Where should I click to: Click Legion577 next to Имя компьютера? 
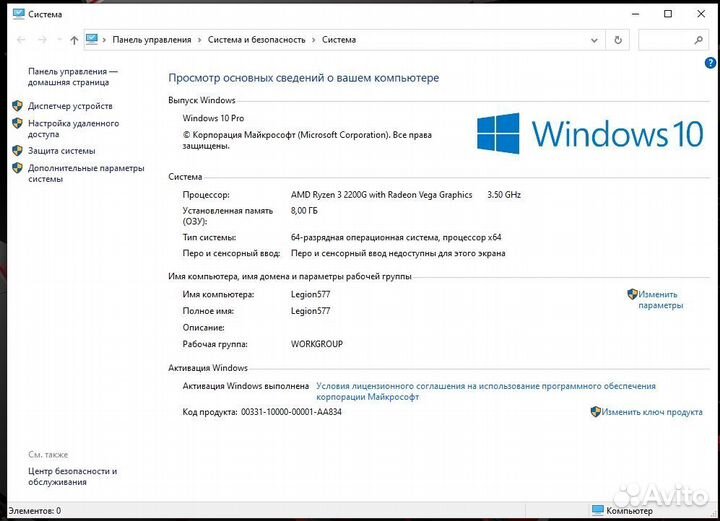pyautogui.click(x=310, y=294)
